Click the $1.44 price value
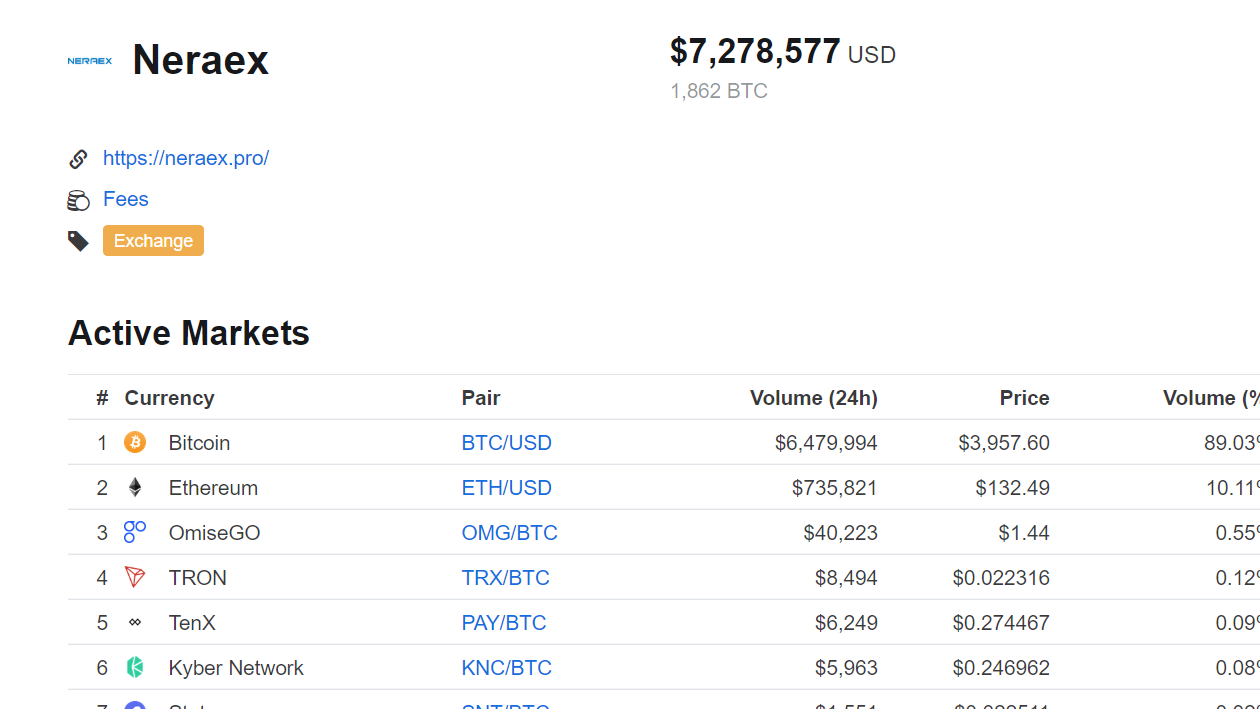The height and width of the screenshot is (709, 1260). pos(1024,532)
